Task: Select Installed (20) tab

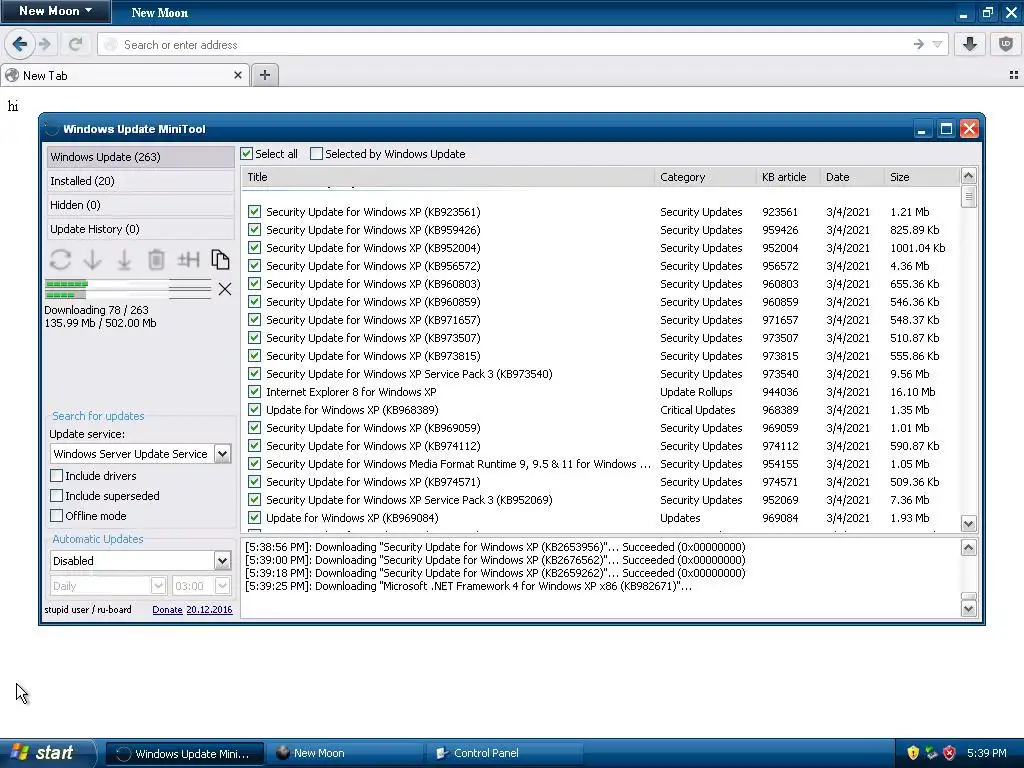Action: point(140,181)
